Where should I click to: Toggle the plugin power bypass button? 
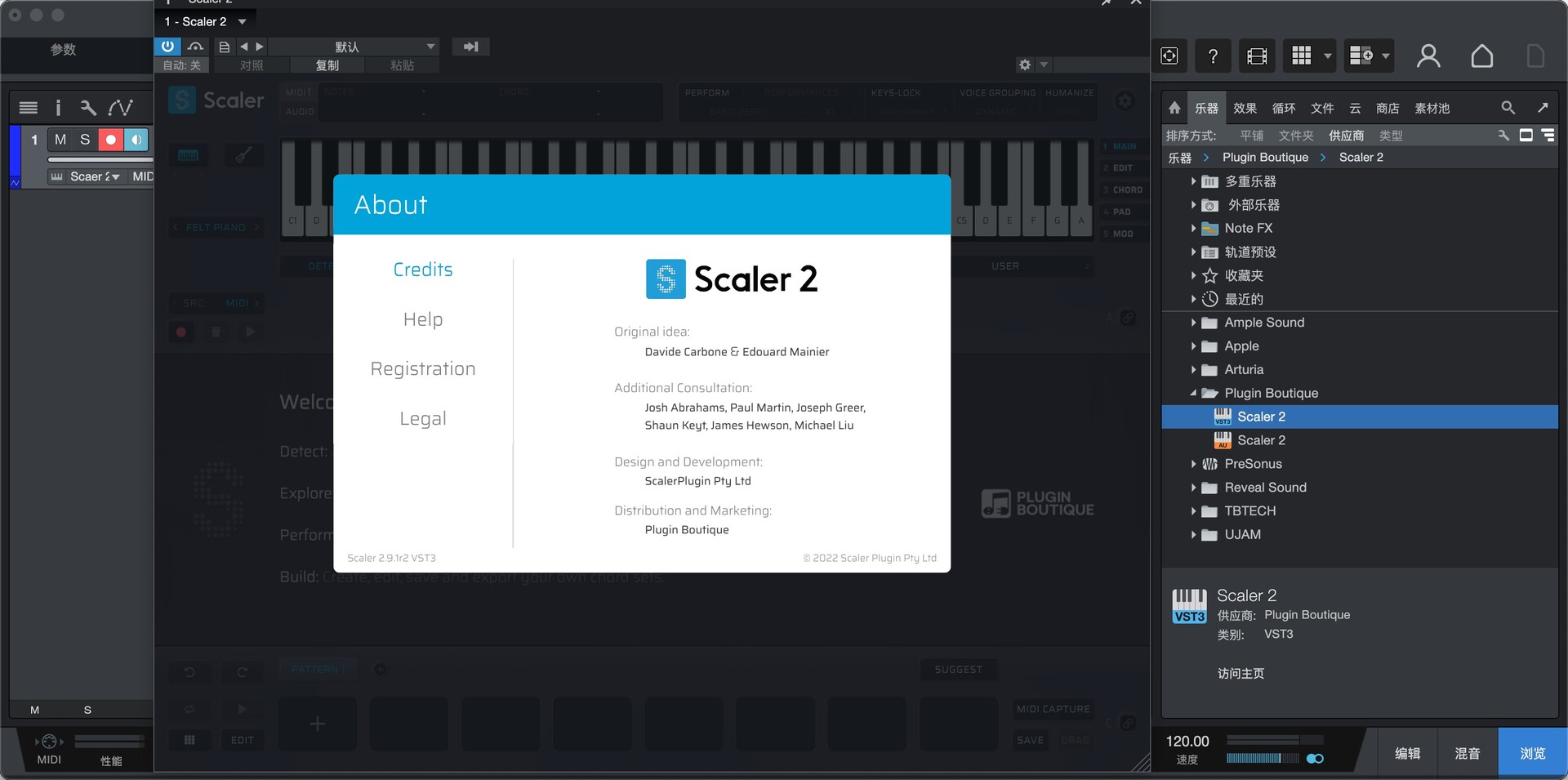tap(167, 47)
